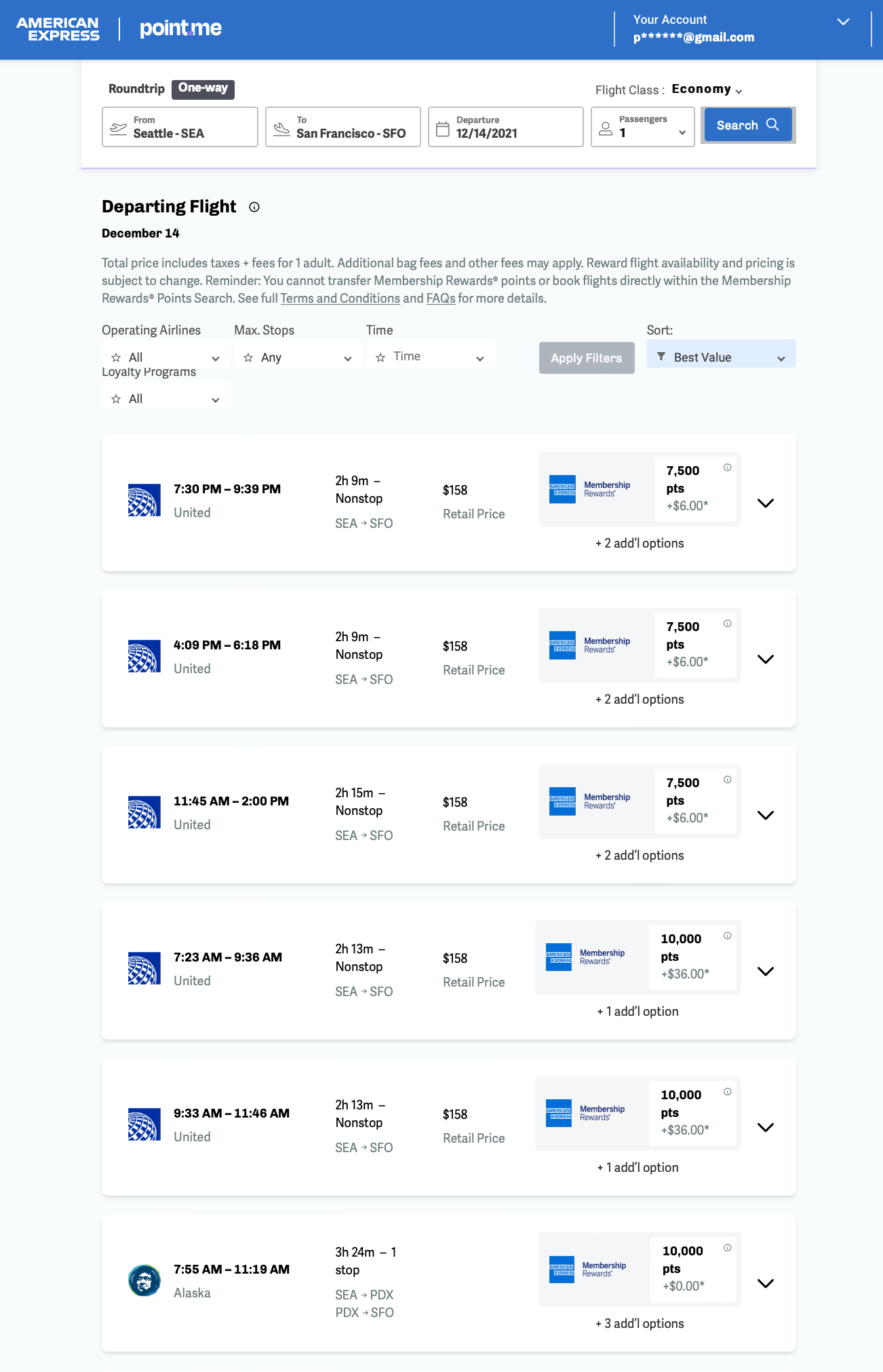
Task: Click info icon beside Departing Flight heading
Action: [x=254, y=207]
